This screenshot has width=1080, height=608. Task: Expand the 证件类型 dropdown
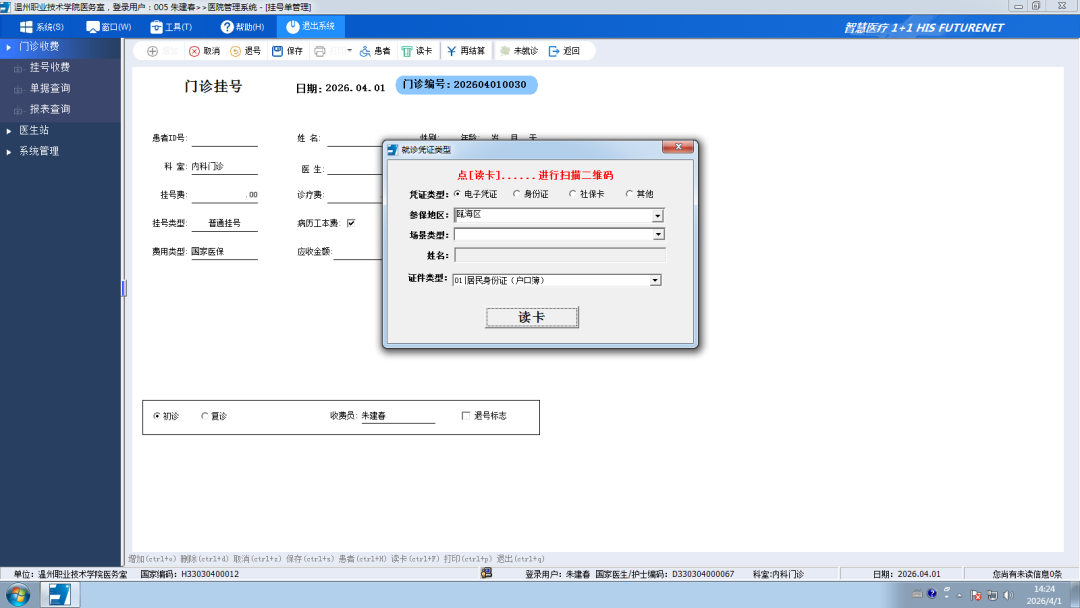click(x=655, y=279)
